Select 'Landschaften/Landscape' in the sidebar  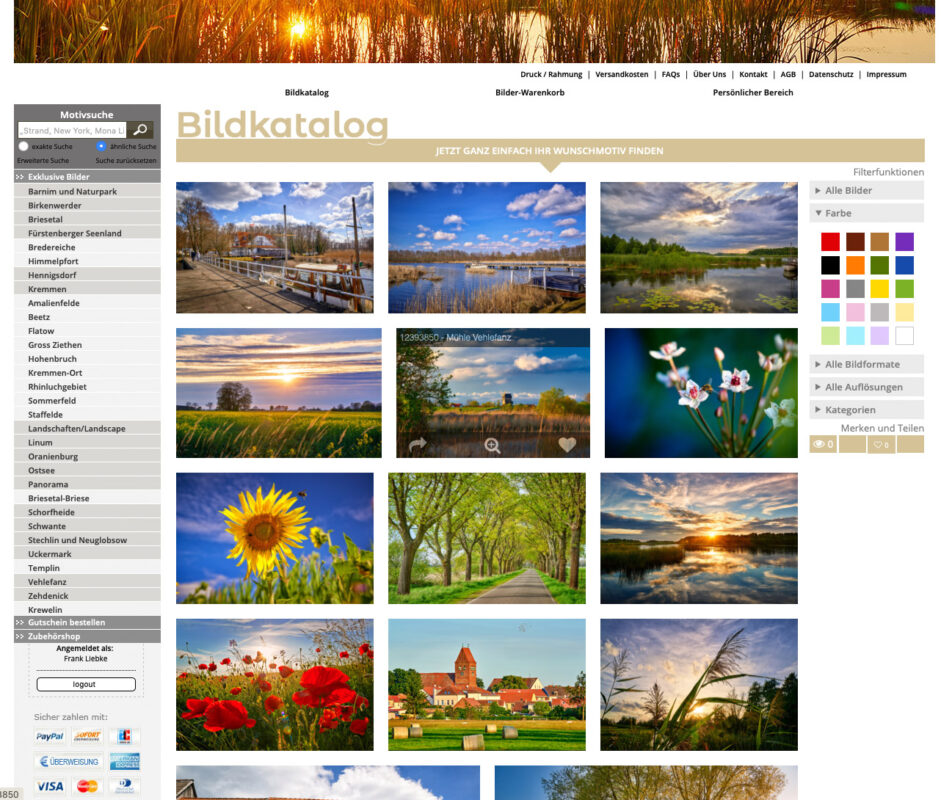coord(87,429)
